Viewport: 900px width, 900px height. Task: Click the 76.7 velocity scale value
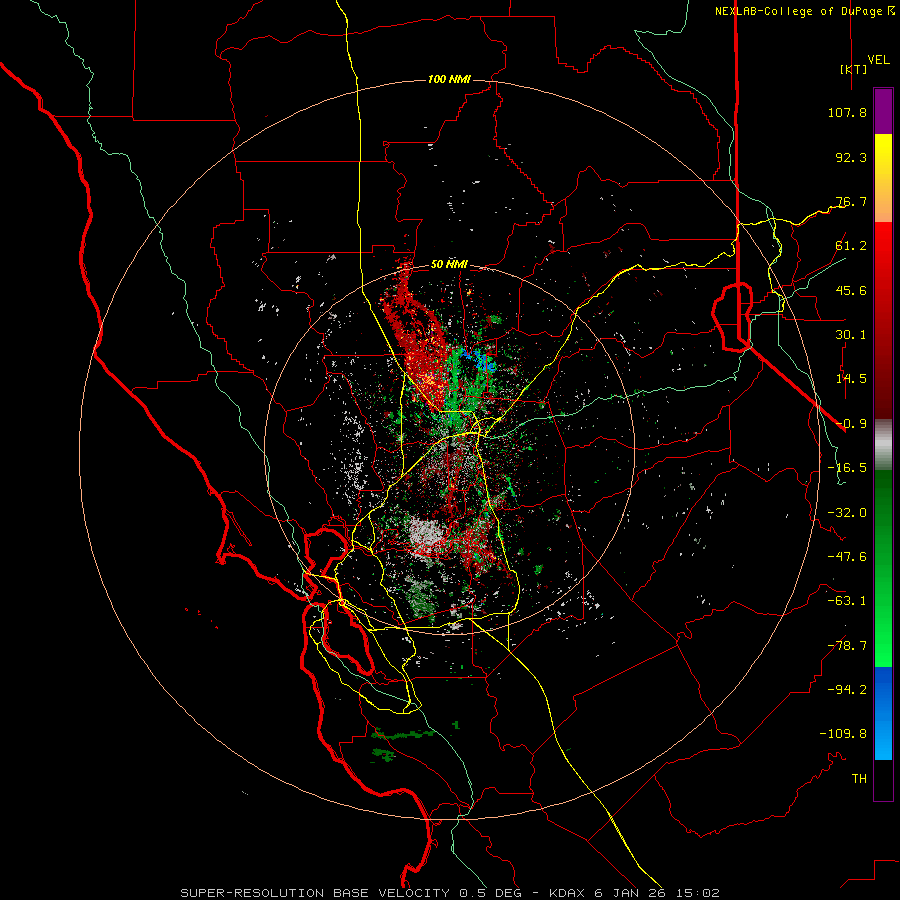(851, 201)
